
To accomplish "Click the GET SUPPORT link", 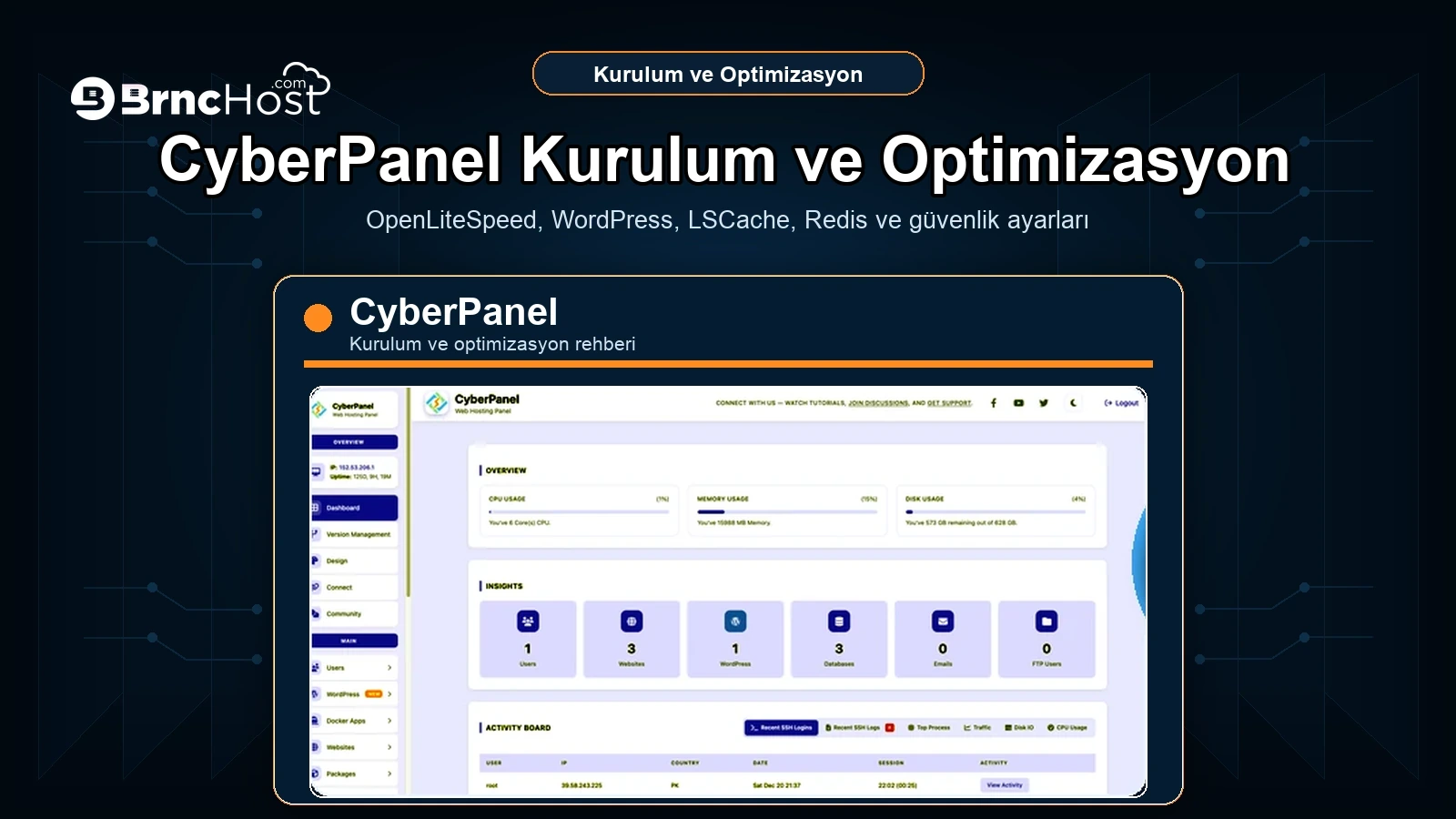I will click(949, 403).
